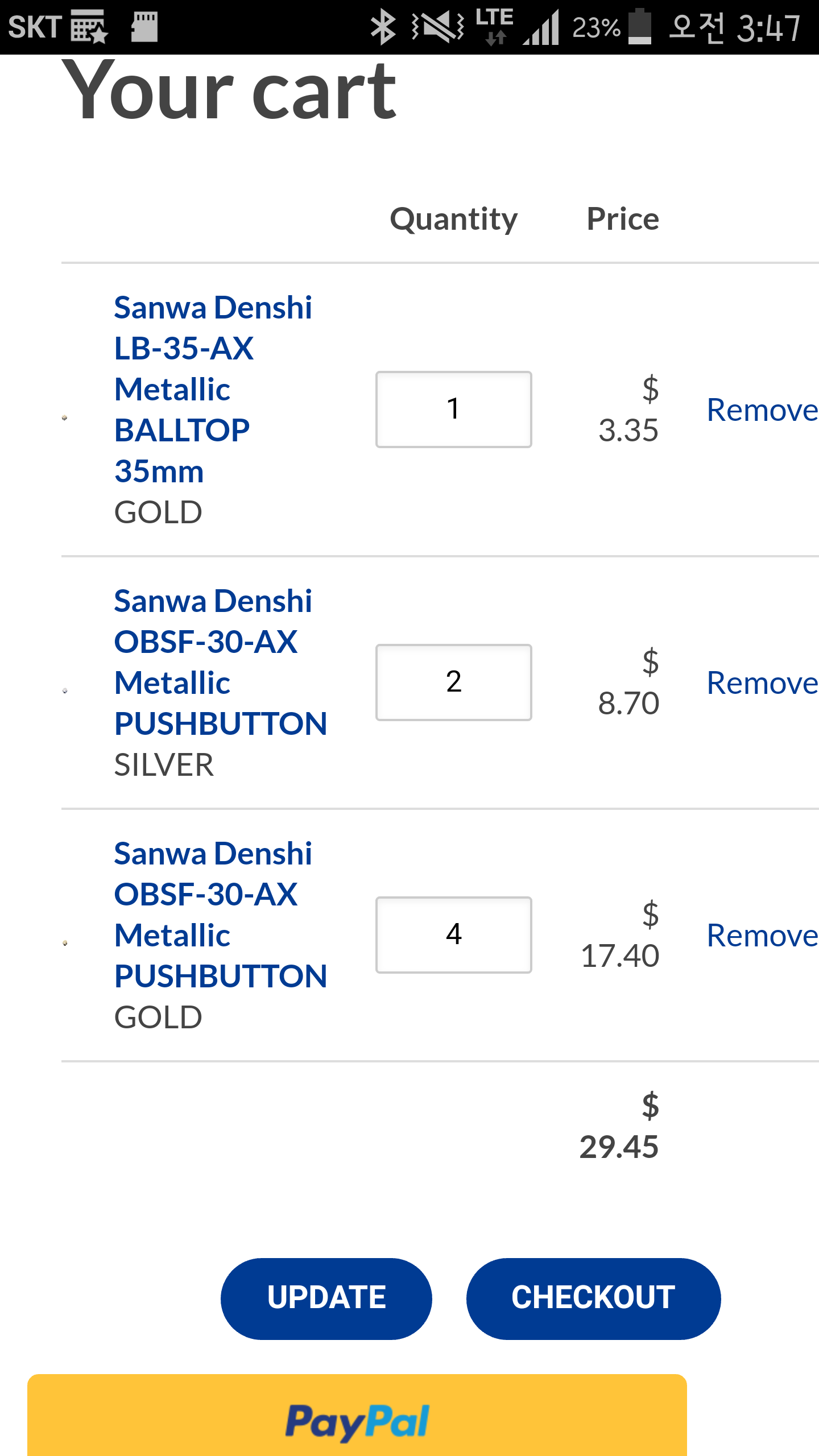Click the UPDATE cart button

pos(326,1298)
